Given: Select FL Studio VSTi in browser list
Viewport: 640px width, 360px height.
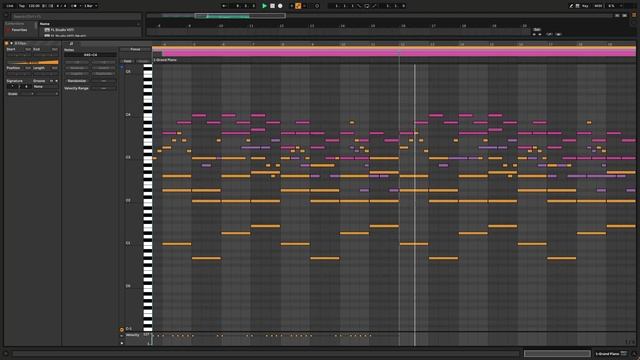Looking at the screenshot, I should pyautogui.click(x=62, y=30).
